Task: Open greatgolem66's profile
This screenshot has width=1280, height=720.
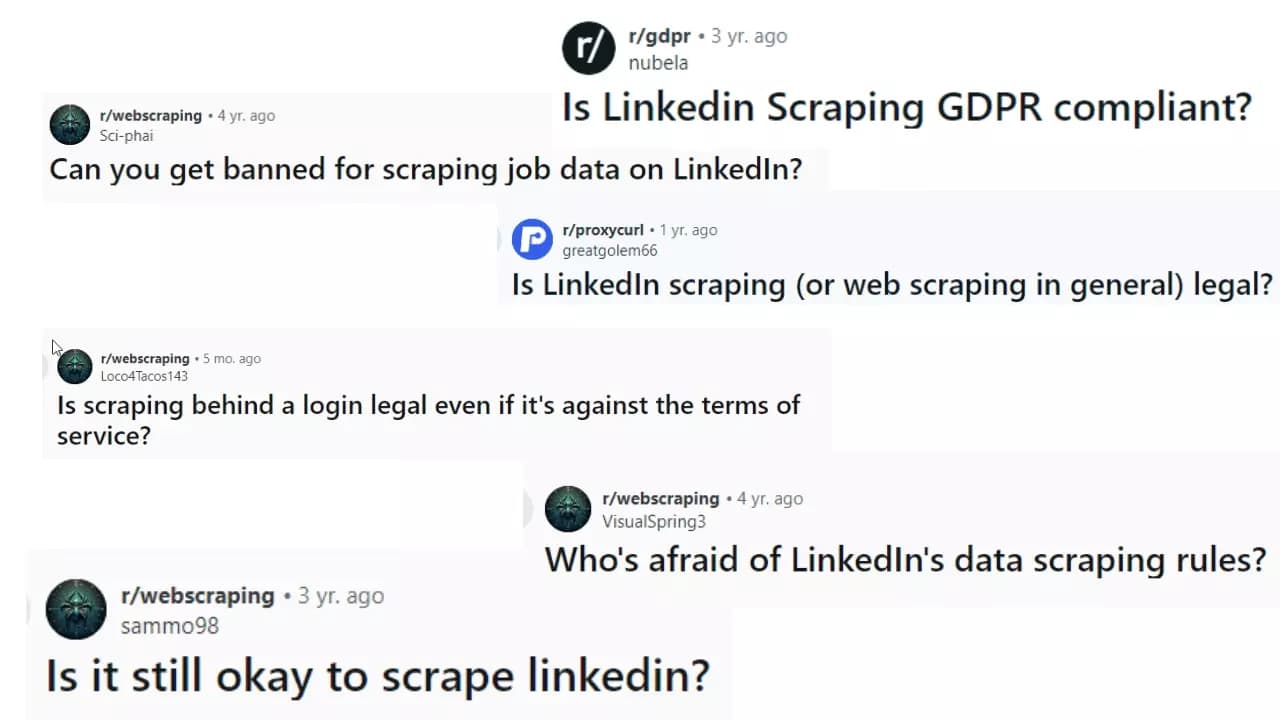Action: [x=609, y=250]
